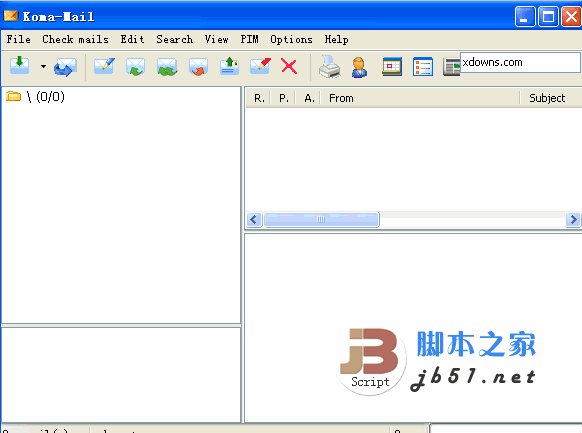Open the Search menu

click(174, 39)
